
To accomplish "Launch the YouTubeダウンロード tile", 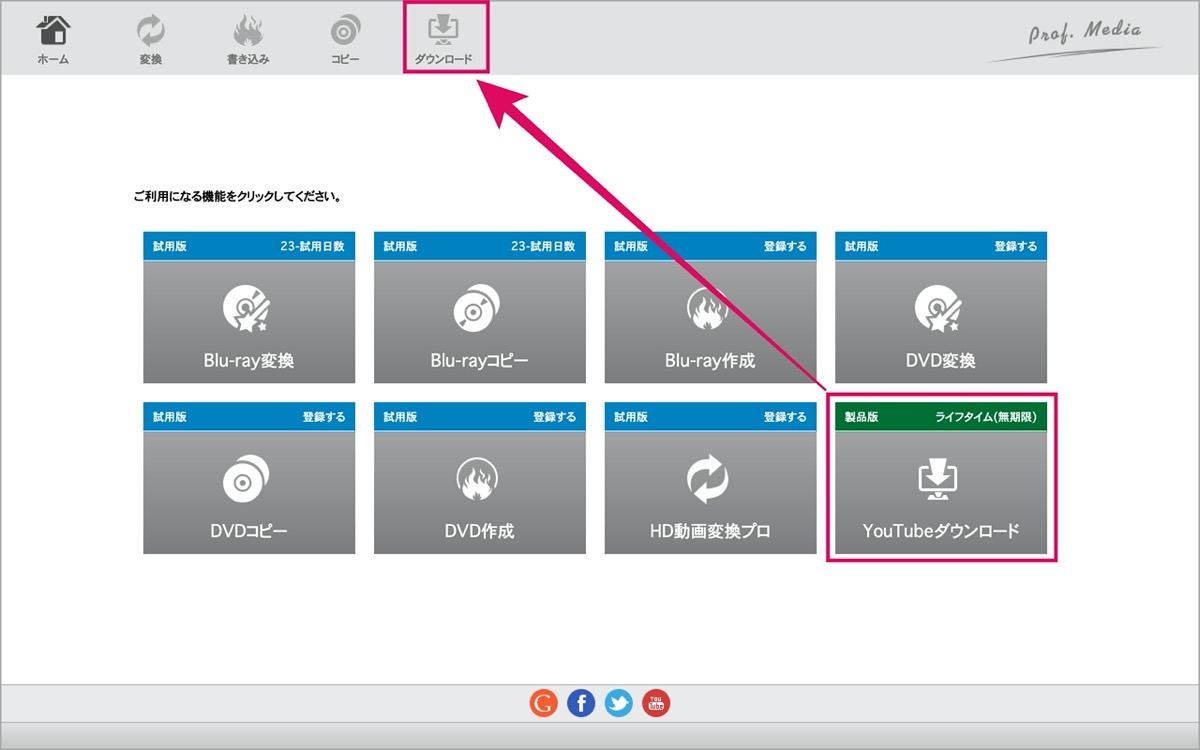I will pyautogui.click(x=941, y=478).
